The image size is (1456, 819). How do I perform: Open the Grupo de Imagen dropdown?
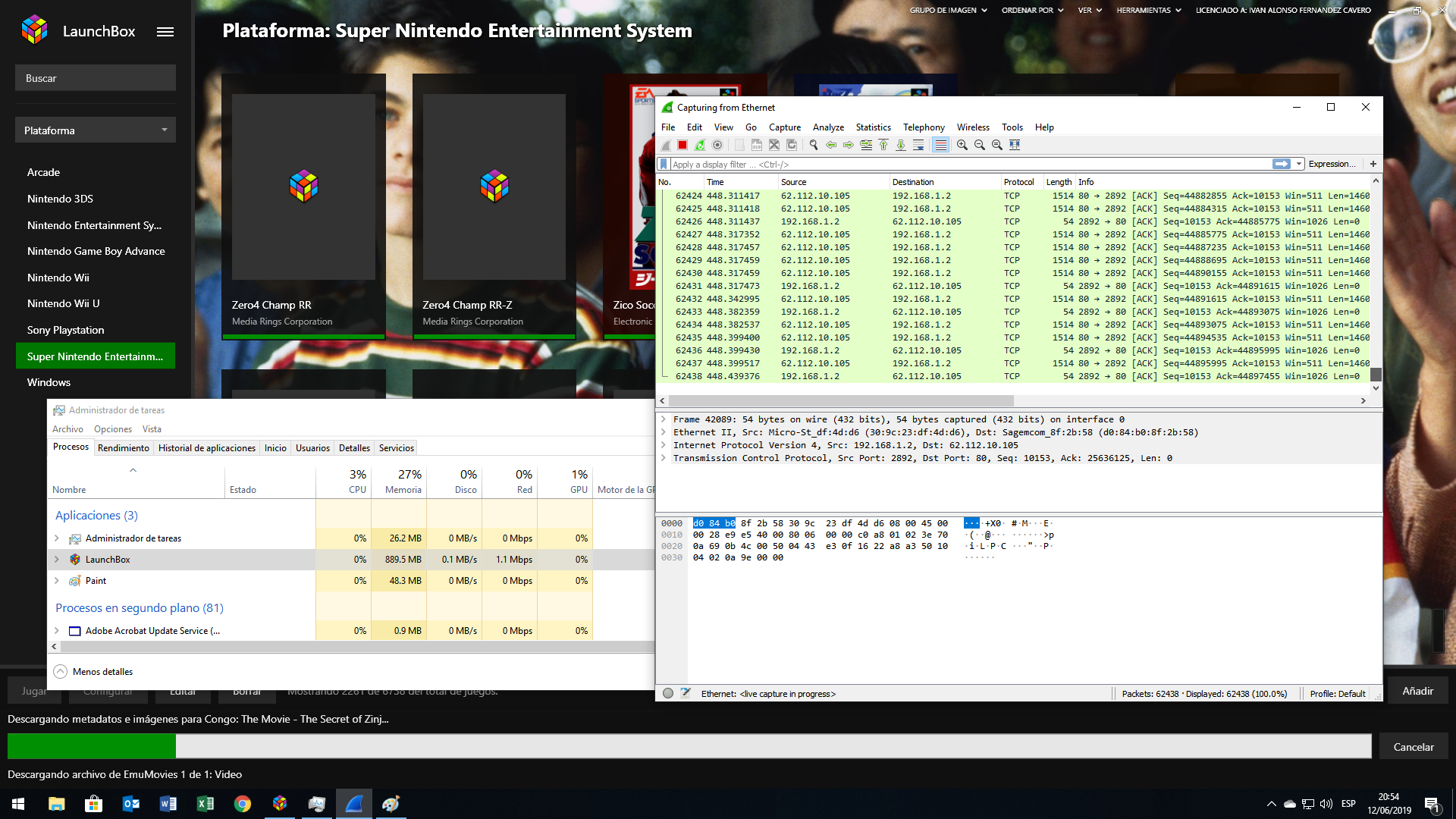coord(948,11)
